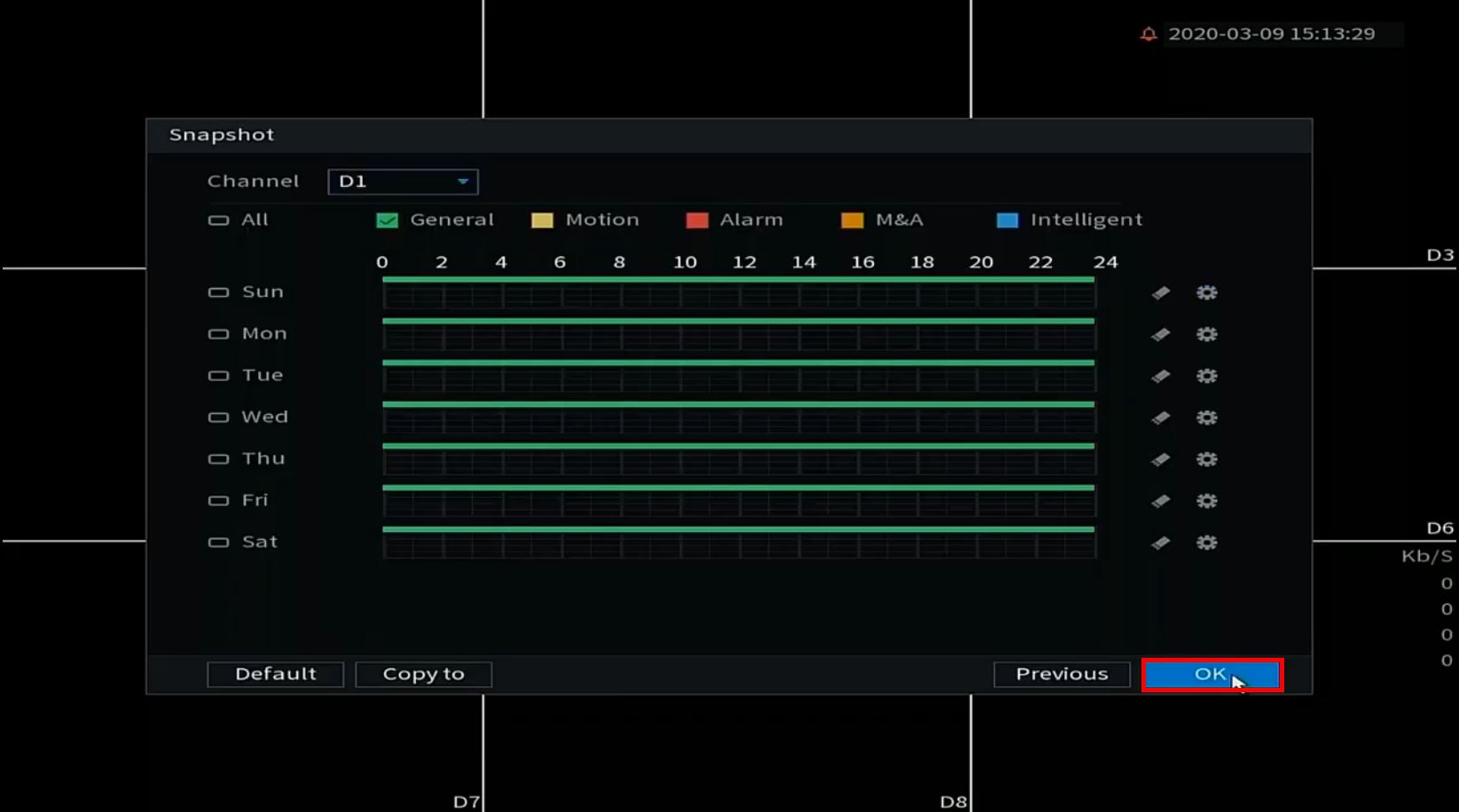Toggle the Sat link checkbox
Image resolution: width=1459 pixels, height=812 pixels.
click(218, 543)
